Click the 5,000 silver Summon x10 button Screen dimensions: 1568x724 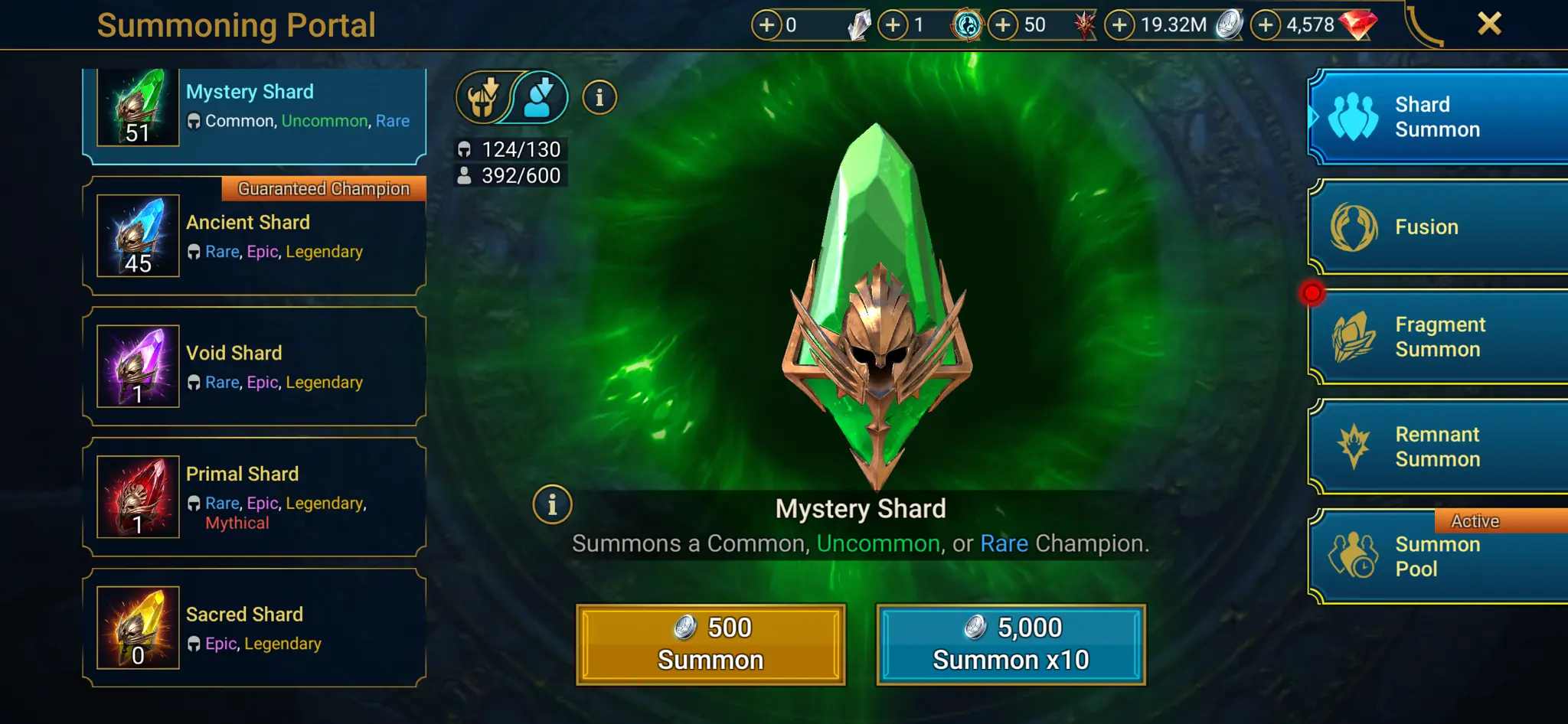tap(1011, 644)
